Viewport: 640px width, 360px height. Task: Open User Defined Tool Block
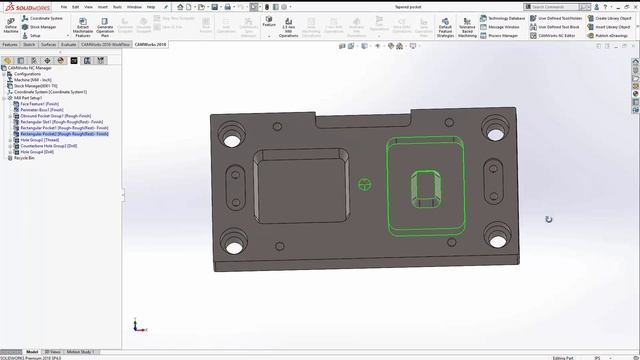[555, 27]
